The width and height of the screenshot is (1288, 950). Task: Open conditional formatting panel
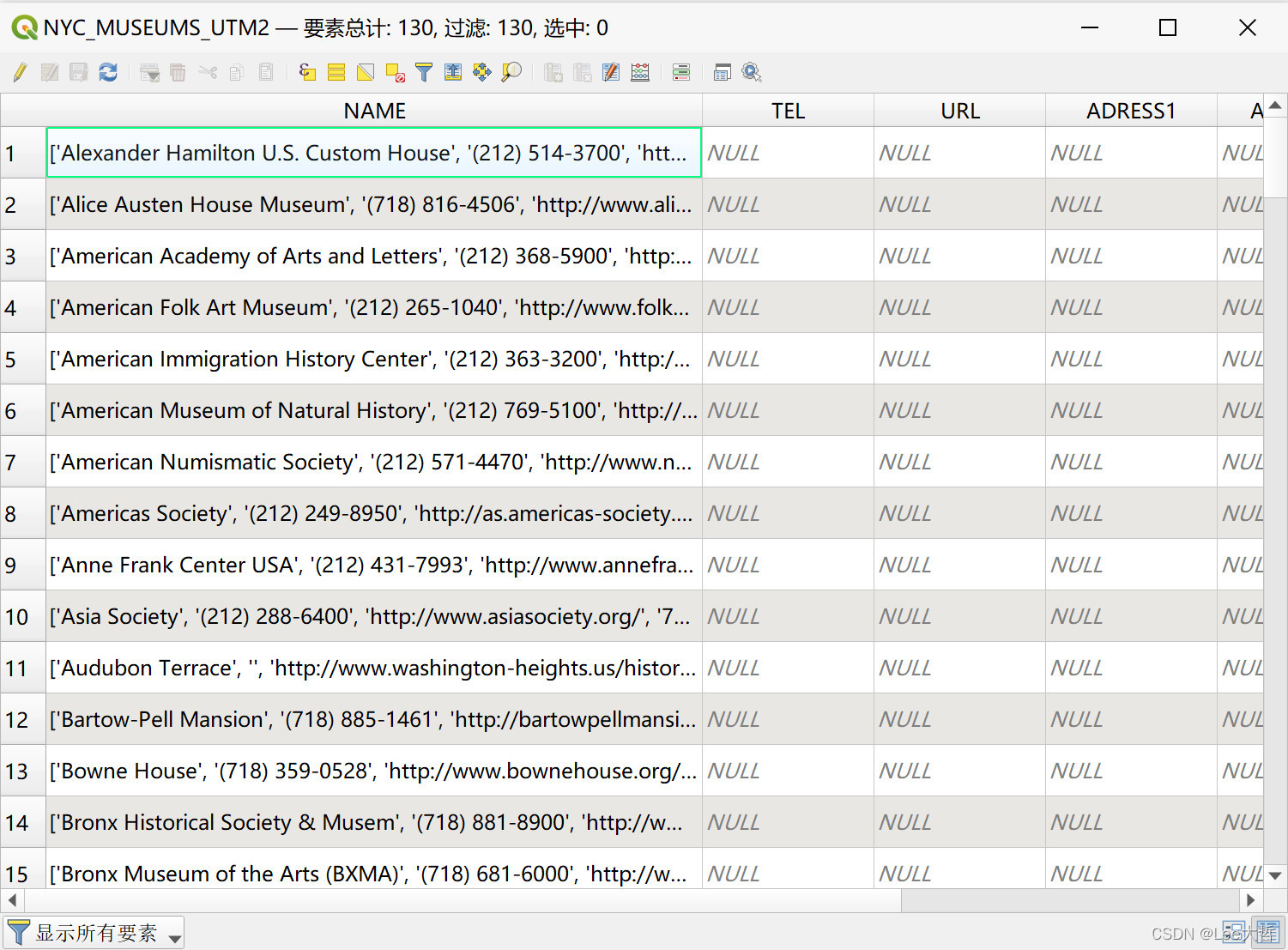pos(681,72)
